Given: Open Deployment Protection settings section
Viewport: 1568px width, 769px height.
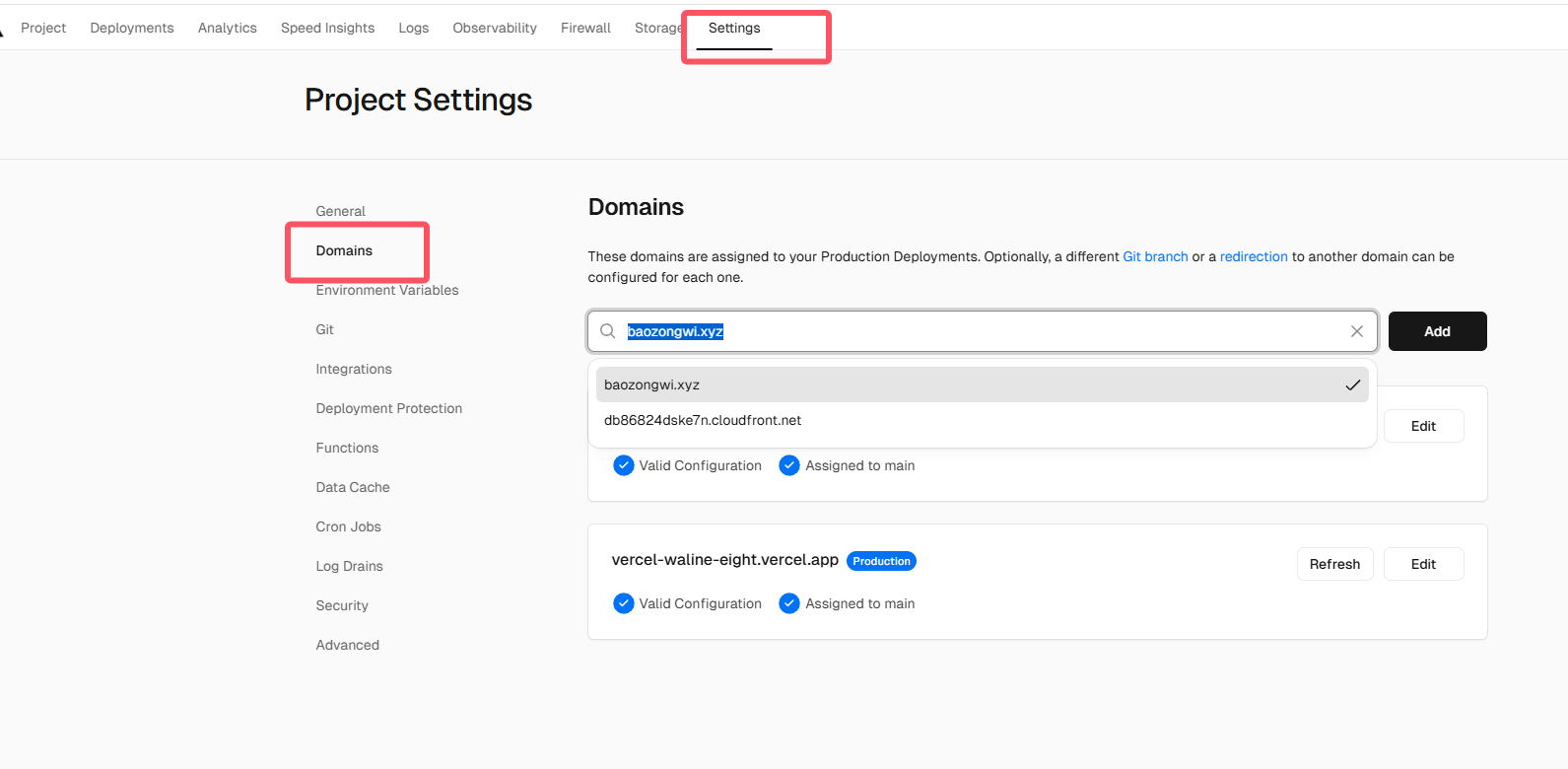Looking at the screenshot, I should point(388,409).
